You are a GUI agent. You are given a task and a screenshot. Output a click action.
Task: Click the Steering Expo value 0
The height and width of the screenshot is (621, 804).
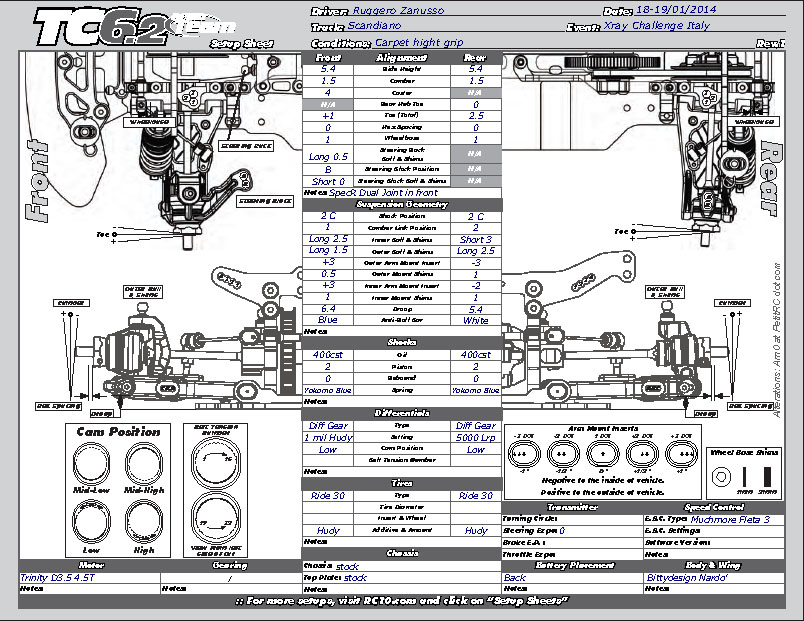point(562,531)
